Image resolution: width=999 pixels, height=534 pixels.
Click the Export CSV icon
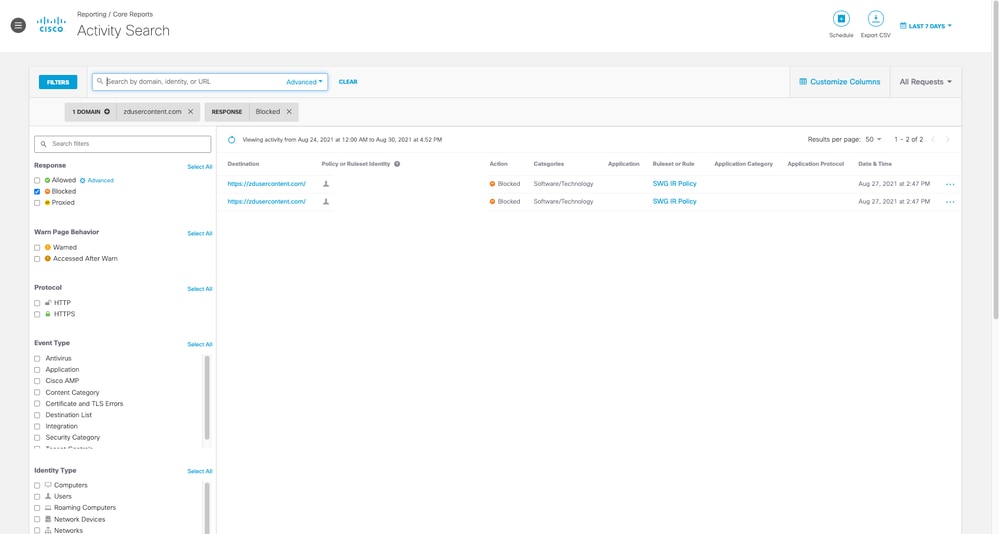pyautogui.click(x=875, y=18)
